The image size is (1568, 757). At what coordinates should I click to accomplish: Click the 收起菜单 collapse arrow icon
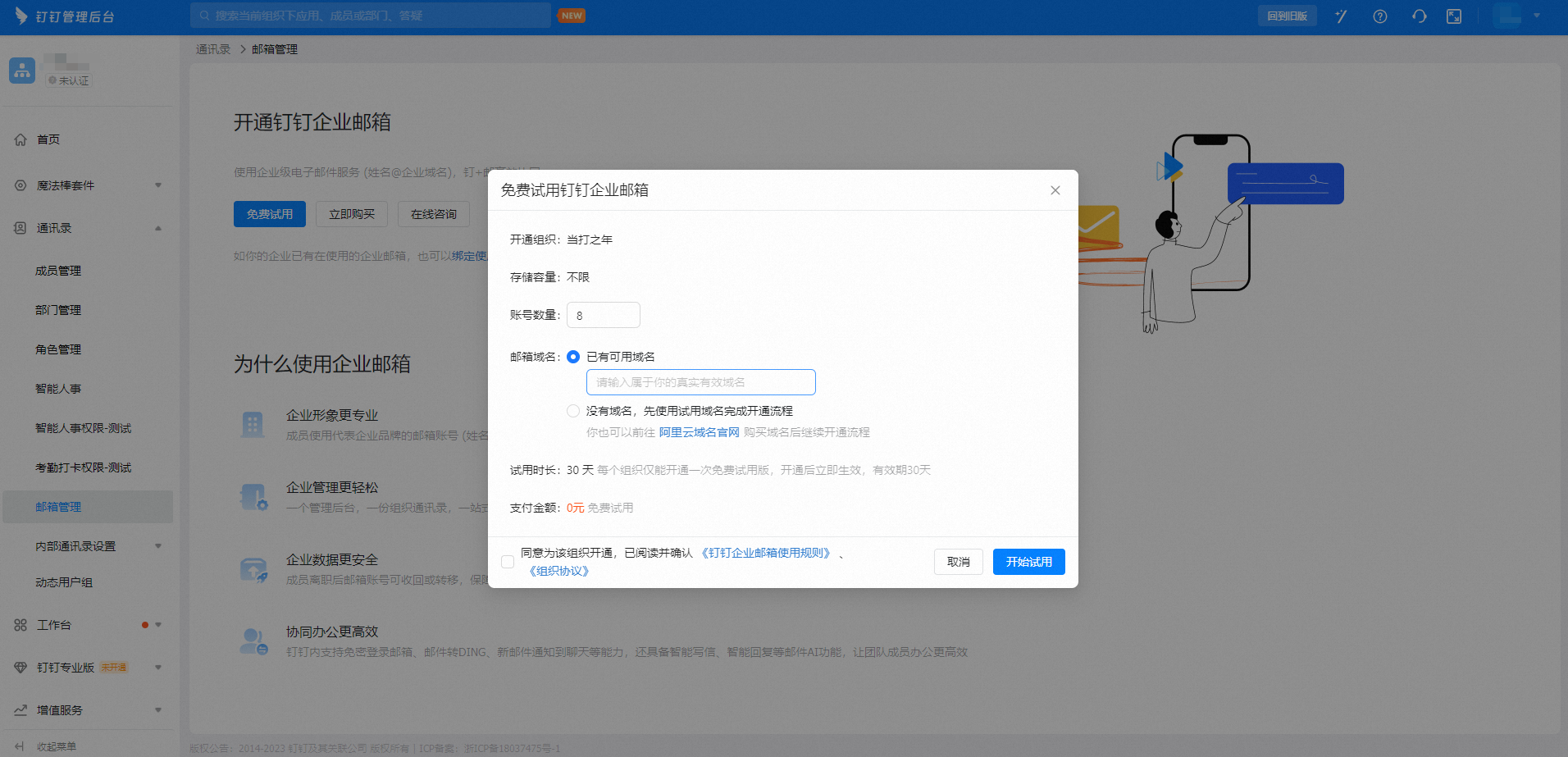tap(20, 746)
